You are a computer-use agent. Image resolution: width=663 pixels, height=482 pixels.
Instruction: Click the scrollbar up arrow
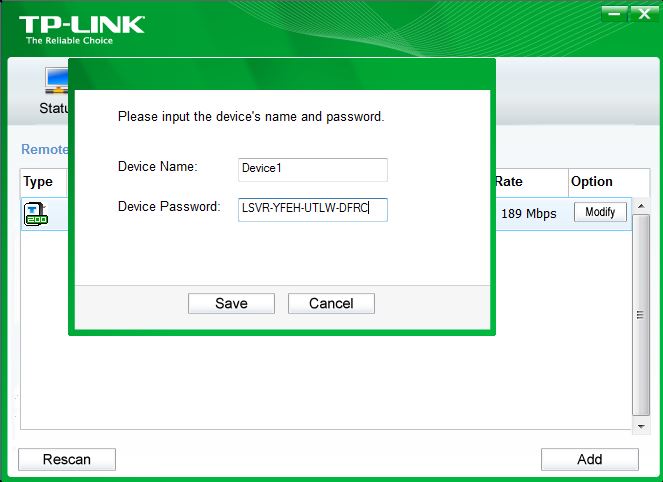(641, 206)
